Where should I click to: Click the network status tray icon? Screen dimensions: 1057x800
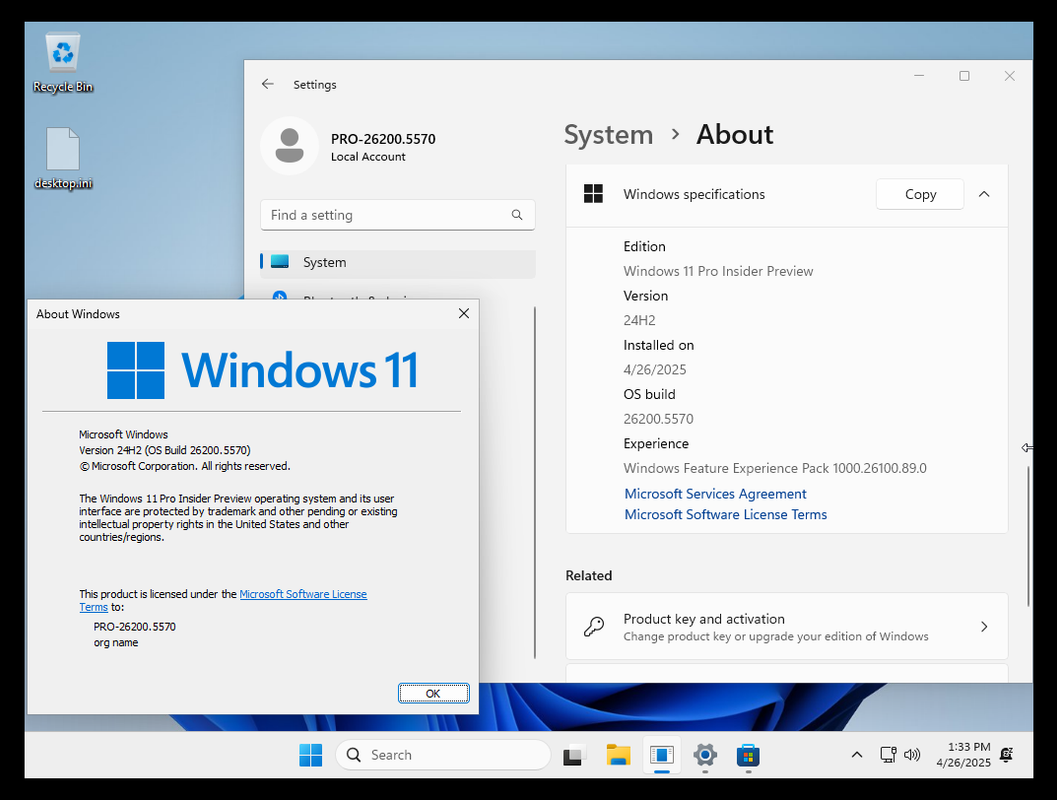pyautogui.click(x=888, y=755)
